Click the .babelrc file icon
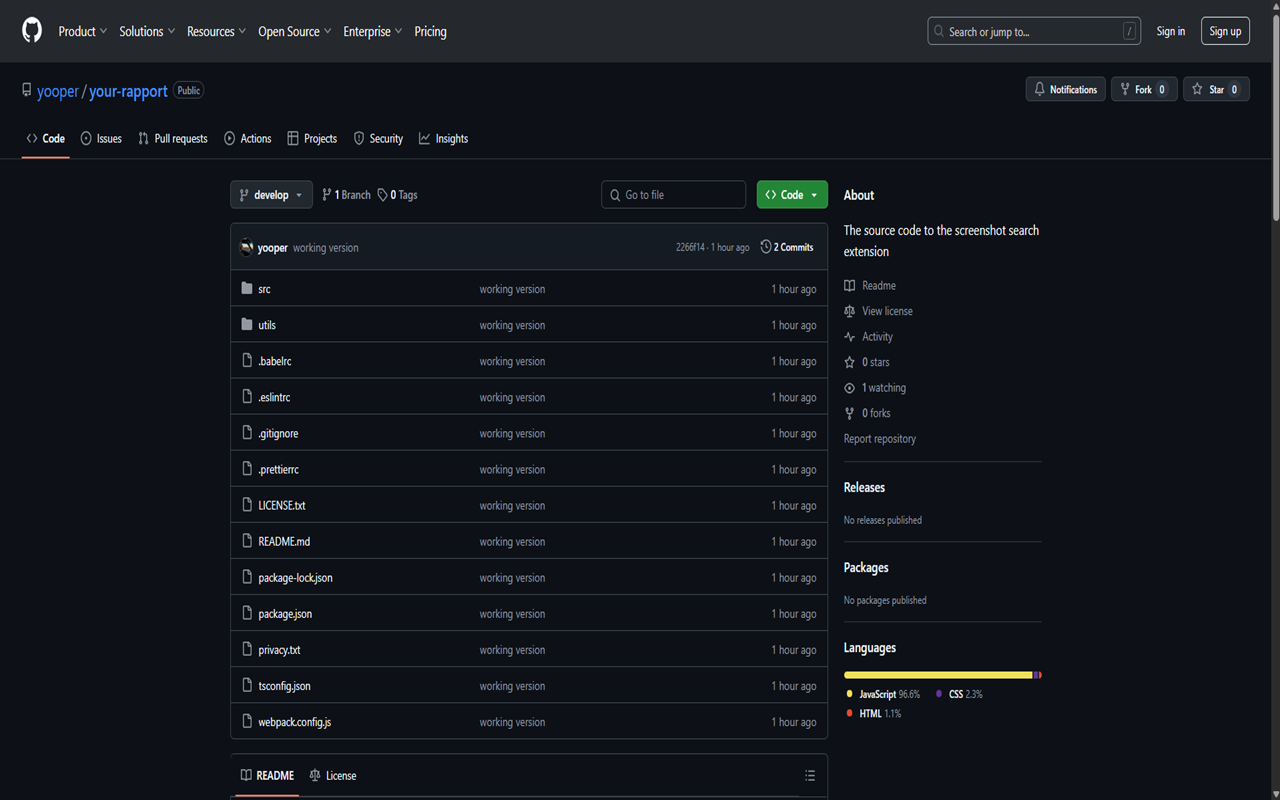 247,361
